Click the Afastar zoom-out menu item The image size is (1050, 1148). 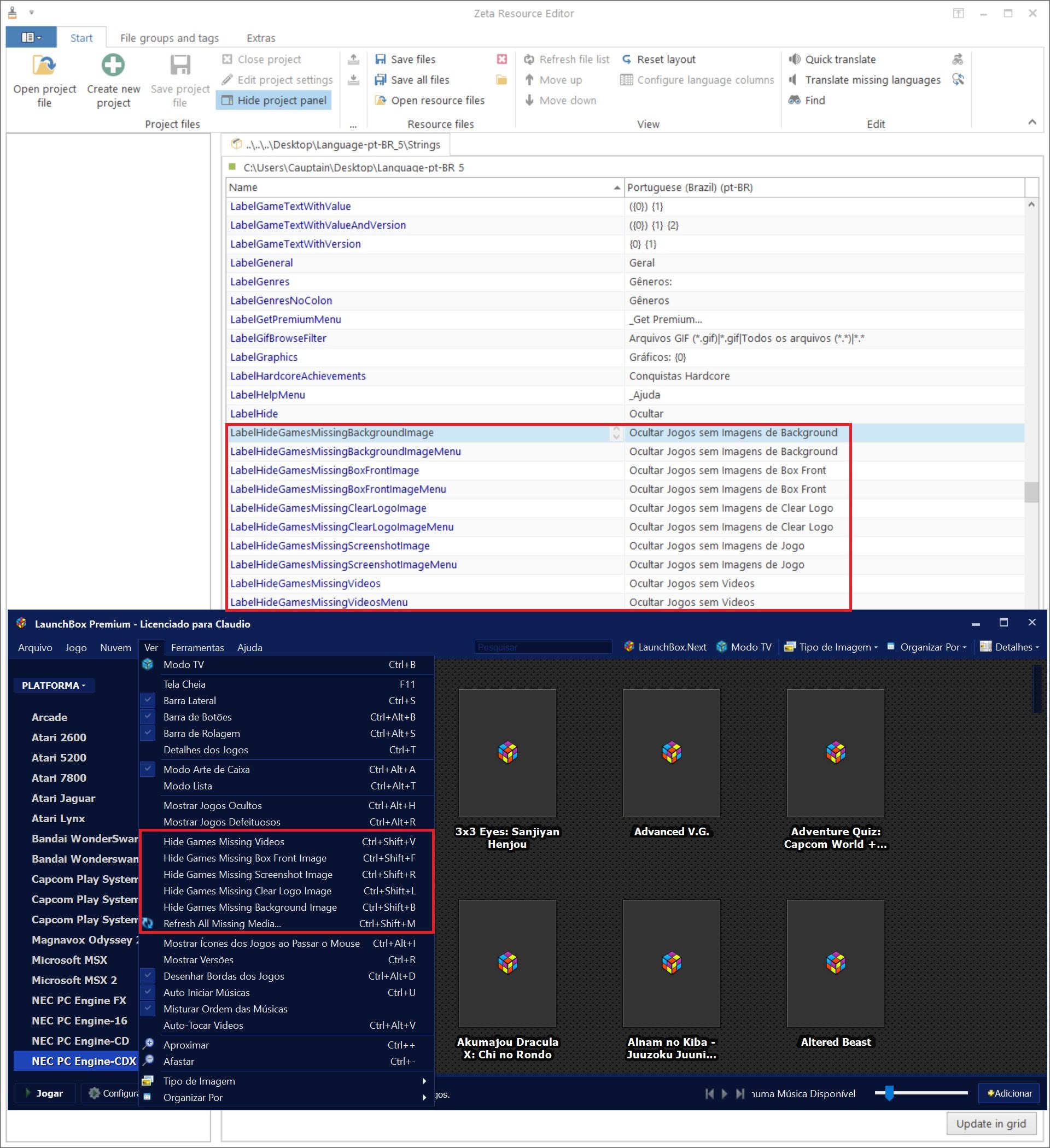coord(287,1062)
